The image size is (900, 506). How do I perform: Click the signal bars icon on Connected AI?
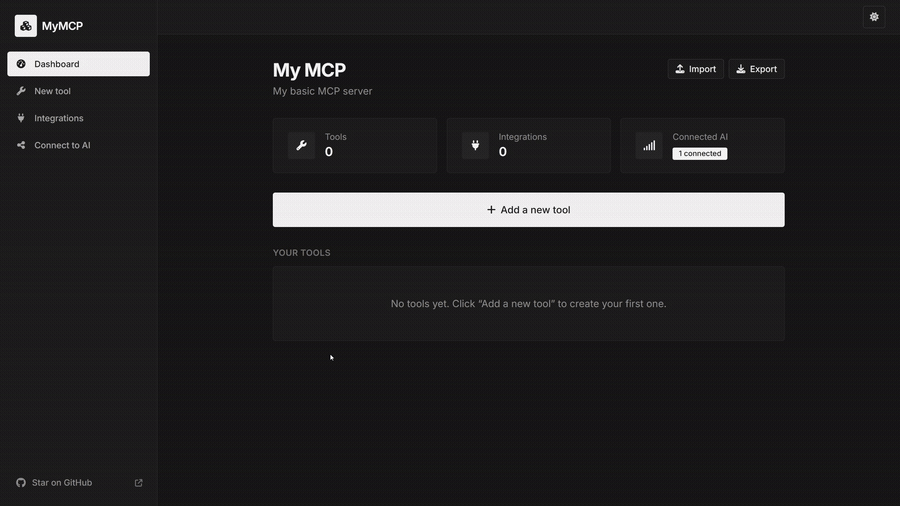[x=649, y=145]
